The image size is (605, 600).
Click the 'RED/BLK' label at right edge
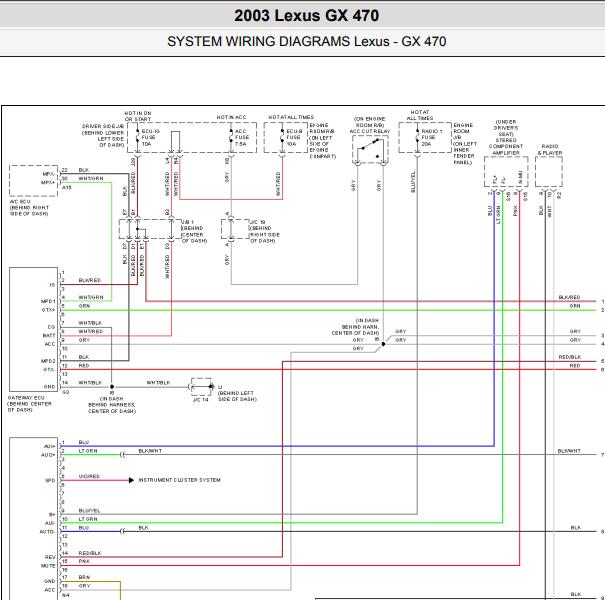pos(570,357)
